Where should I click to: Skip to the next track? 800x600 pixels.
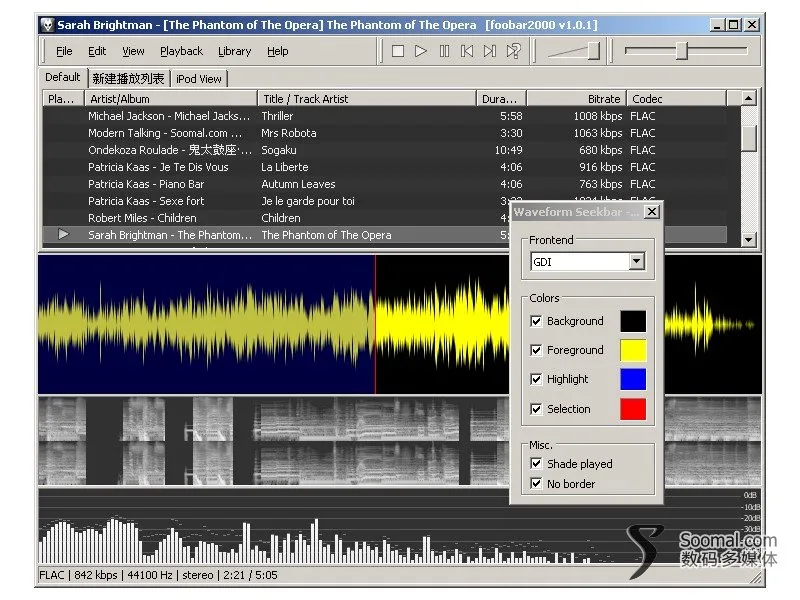pos(490,51)
